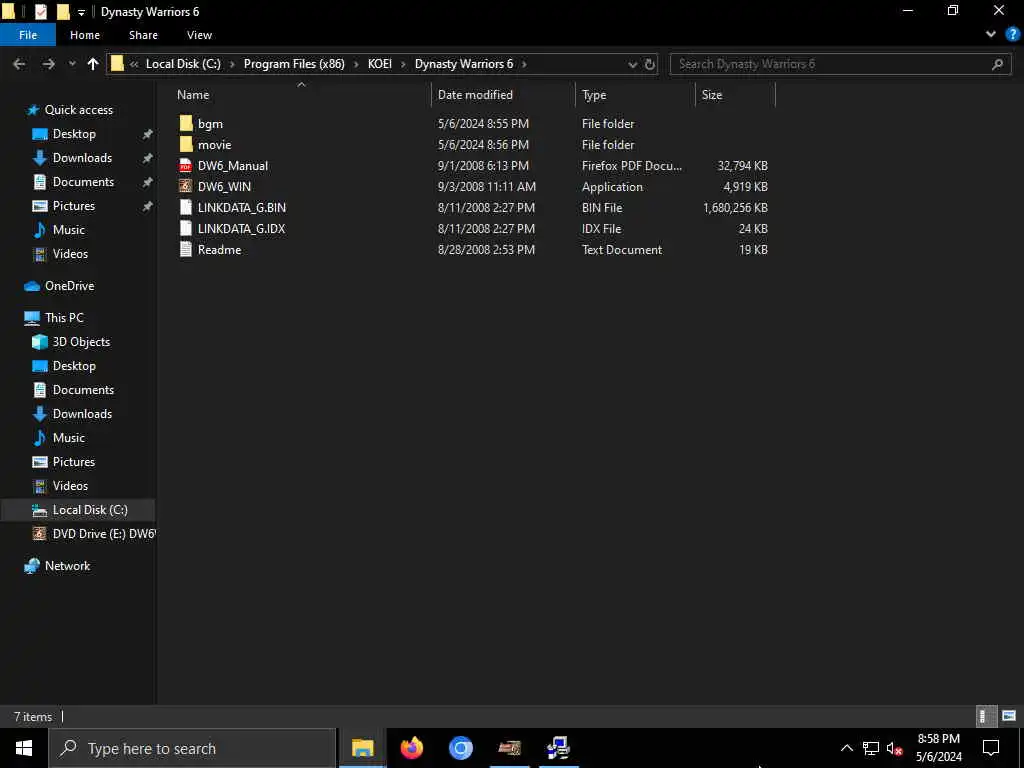The height and width of the screenshot is (768, 1024).
Task: Navigate to Program Files (x86) breadcrumb
Action: (294, 64)
